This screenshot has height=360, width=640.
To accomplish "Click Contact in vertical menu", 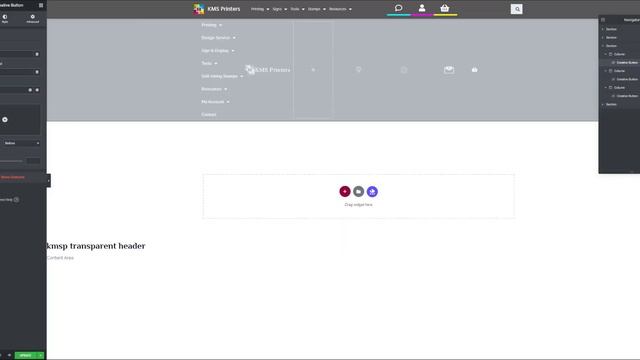I will point(209,114).
